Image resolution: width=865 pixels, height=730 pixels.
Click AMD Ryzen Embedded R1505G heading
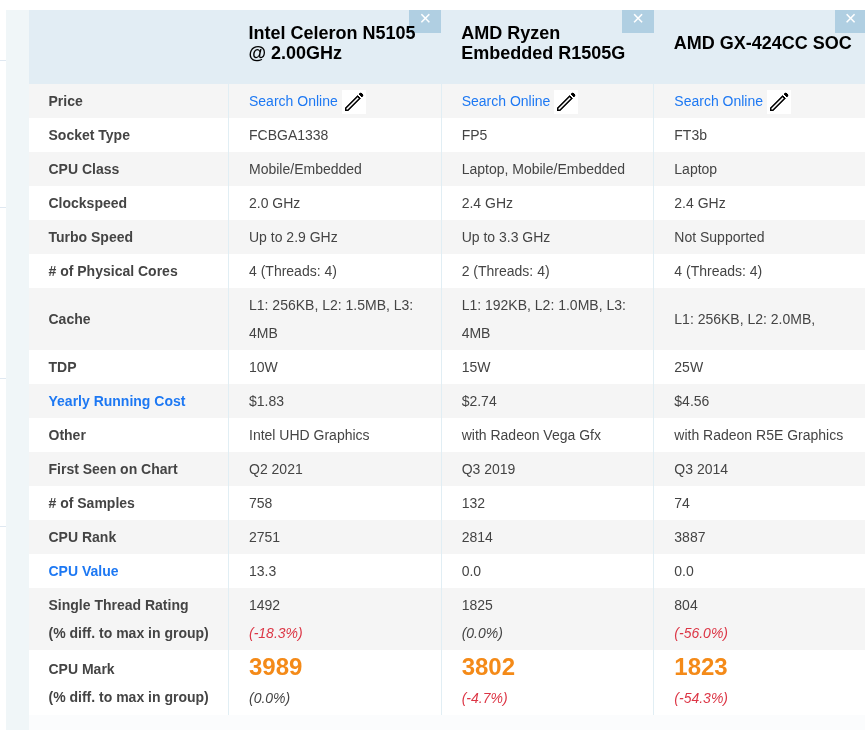point(543,43)
